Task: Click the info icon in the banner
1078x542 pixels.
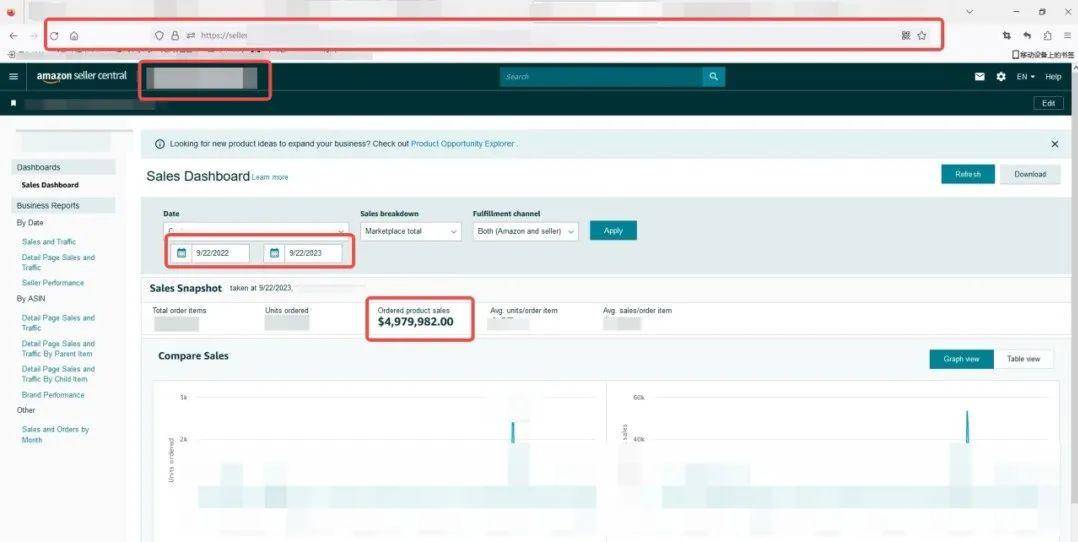Action: 160,144
